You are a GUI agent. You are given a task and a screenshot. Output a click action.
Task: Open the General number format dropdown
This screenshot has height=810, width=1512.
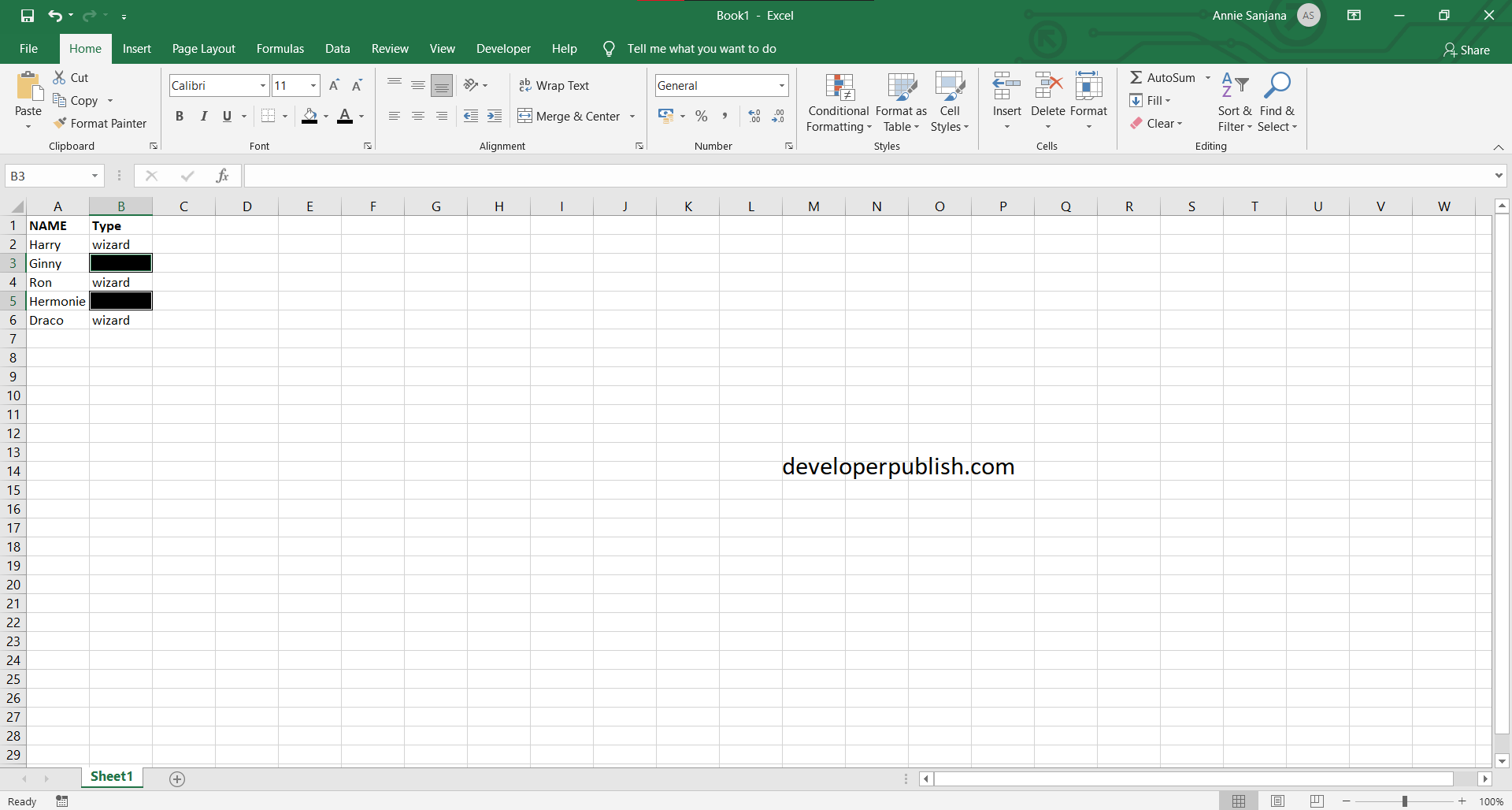(x=781, y=85)
